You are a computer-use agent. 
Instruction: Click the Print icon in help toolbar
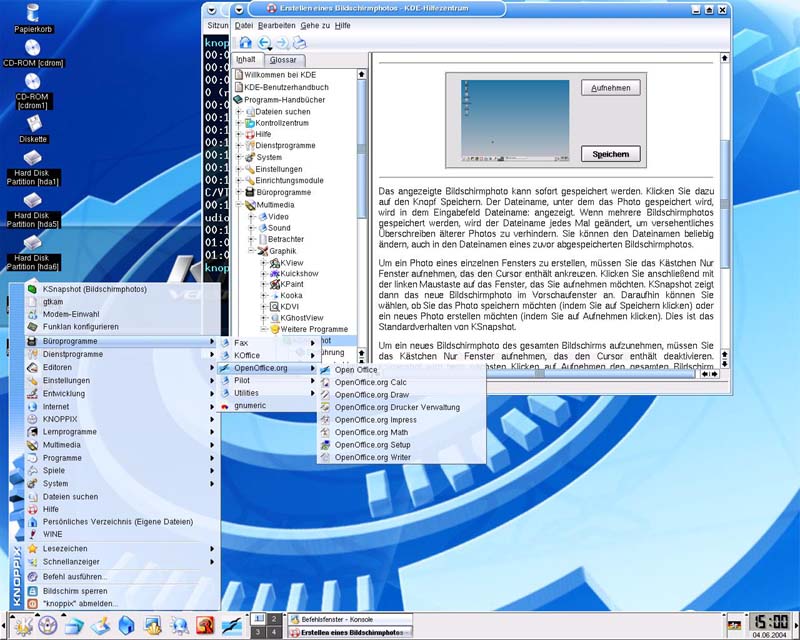[300, 43]
